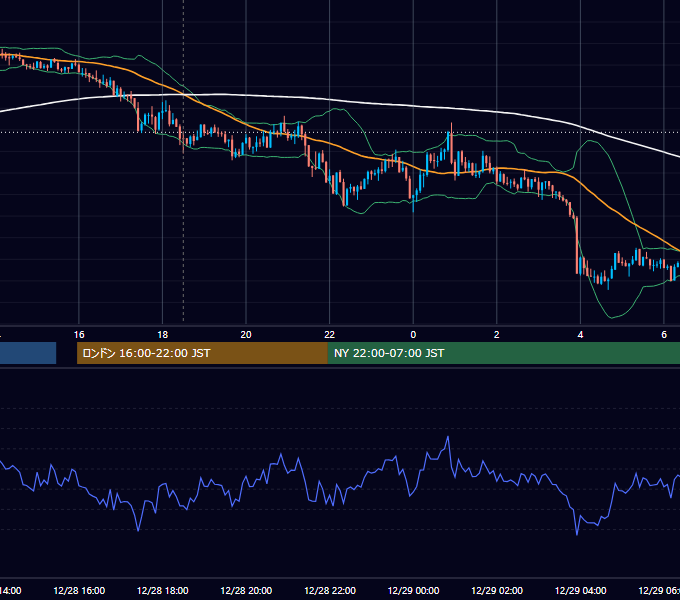Click the "18" hour label on price chart axis
Viewport: 680px width, 600px height.
click(162, 334)
